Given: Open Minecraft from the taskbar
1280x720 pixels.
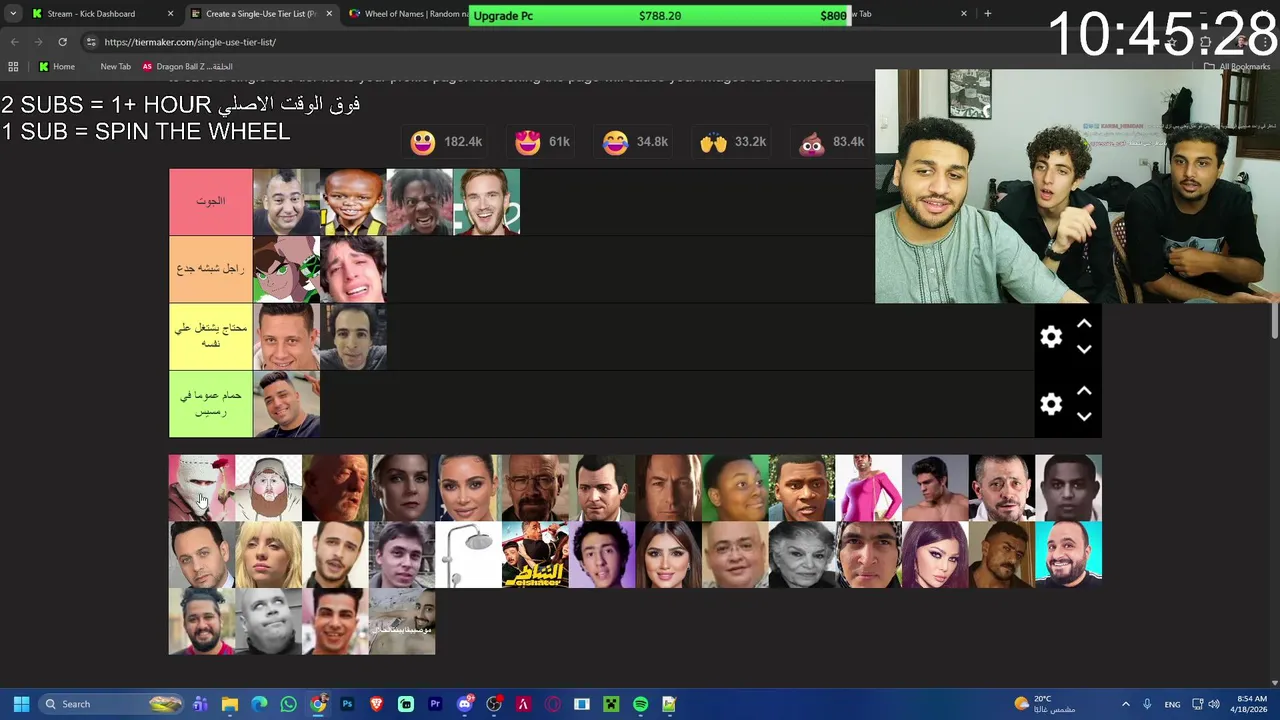Looking at the screenshot, I should [x=611, y=704].
